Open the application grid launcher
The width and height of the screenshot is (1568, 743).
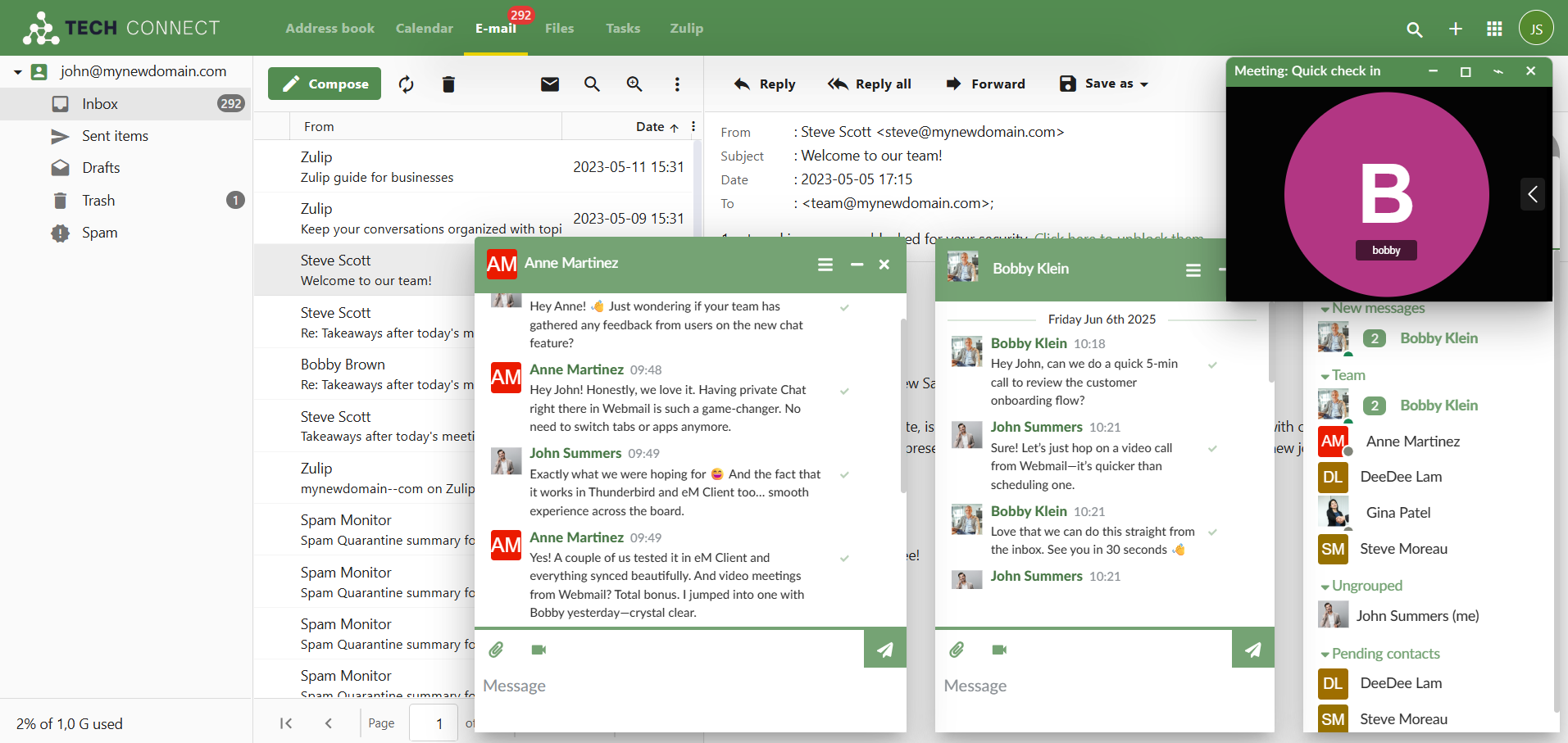click(x=1493, y=28)
